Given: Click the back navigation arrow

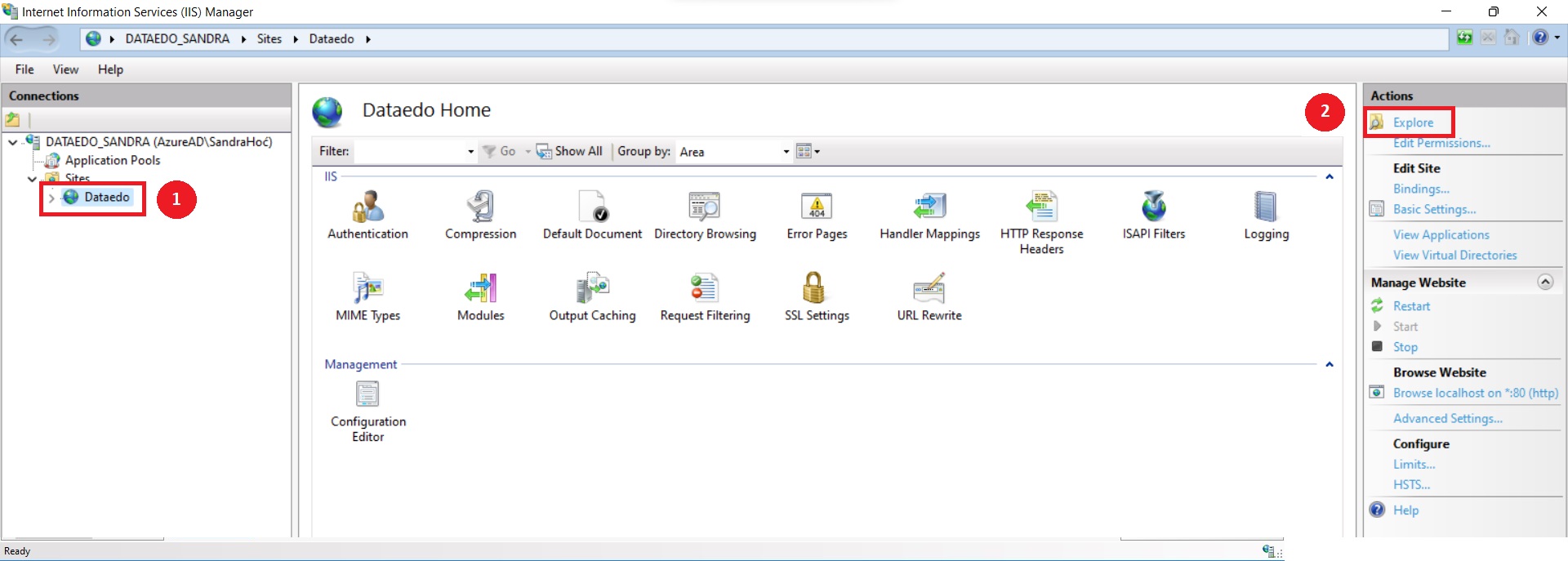Looking at the screenshot, I should tap(16, 38).
